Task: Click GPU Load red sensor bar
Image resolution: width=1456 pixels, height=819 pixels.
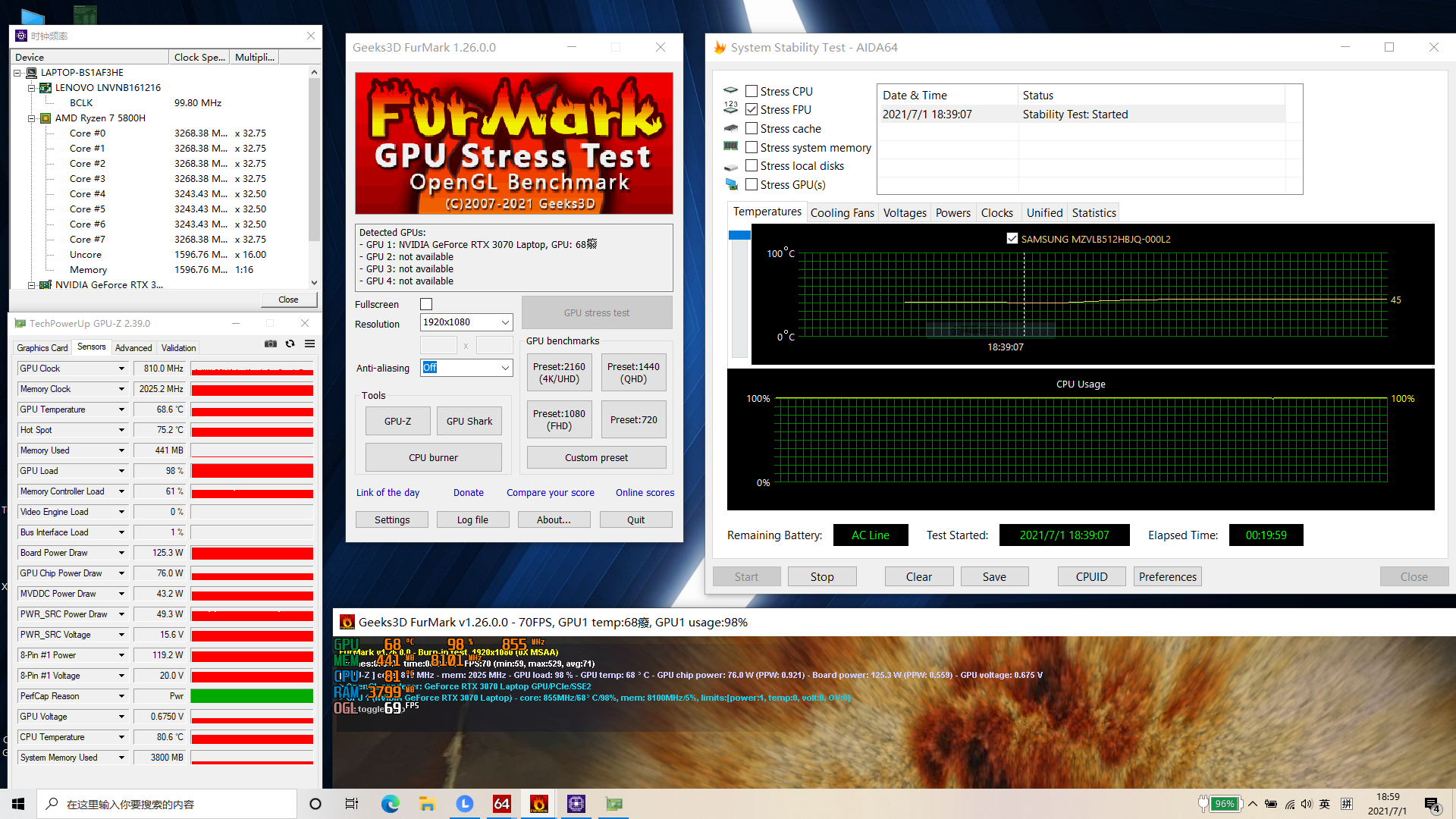Action: (x=252, y=471)
